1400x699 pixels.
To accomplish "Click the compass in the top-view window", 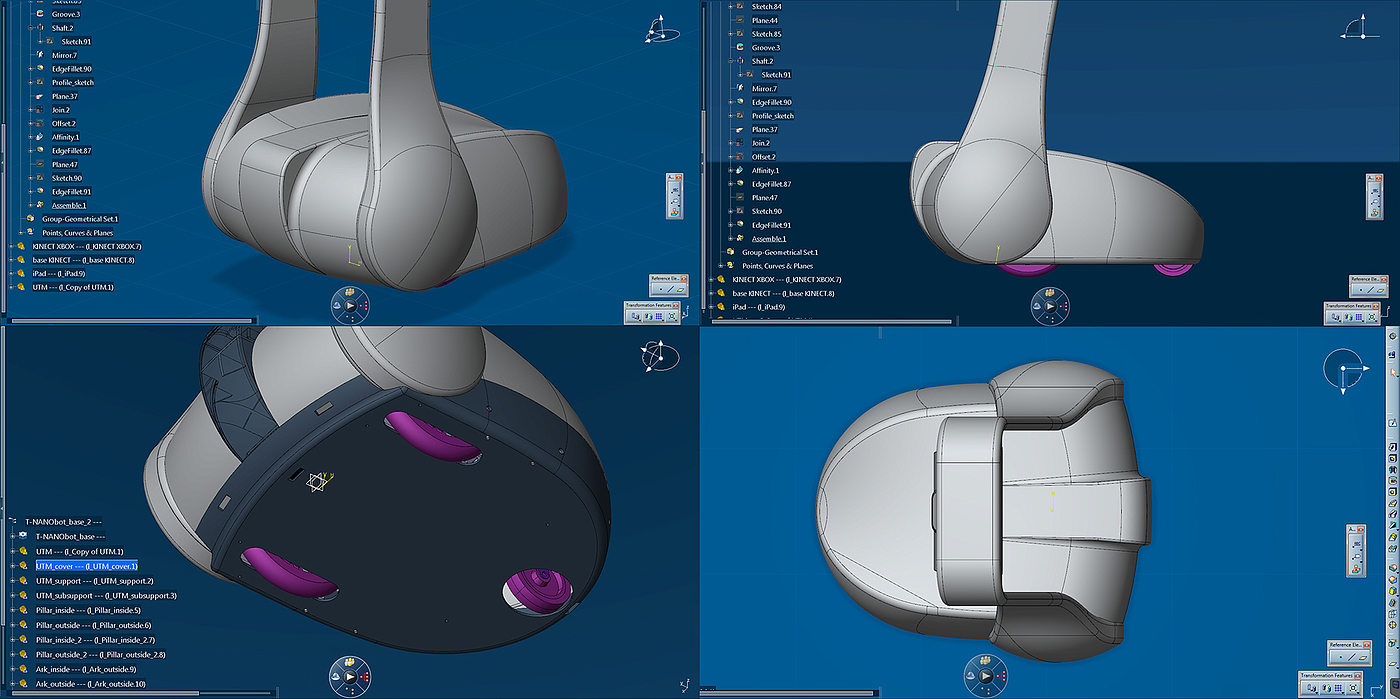I will [x=1346, y=369].
